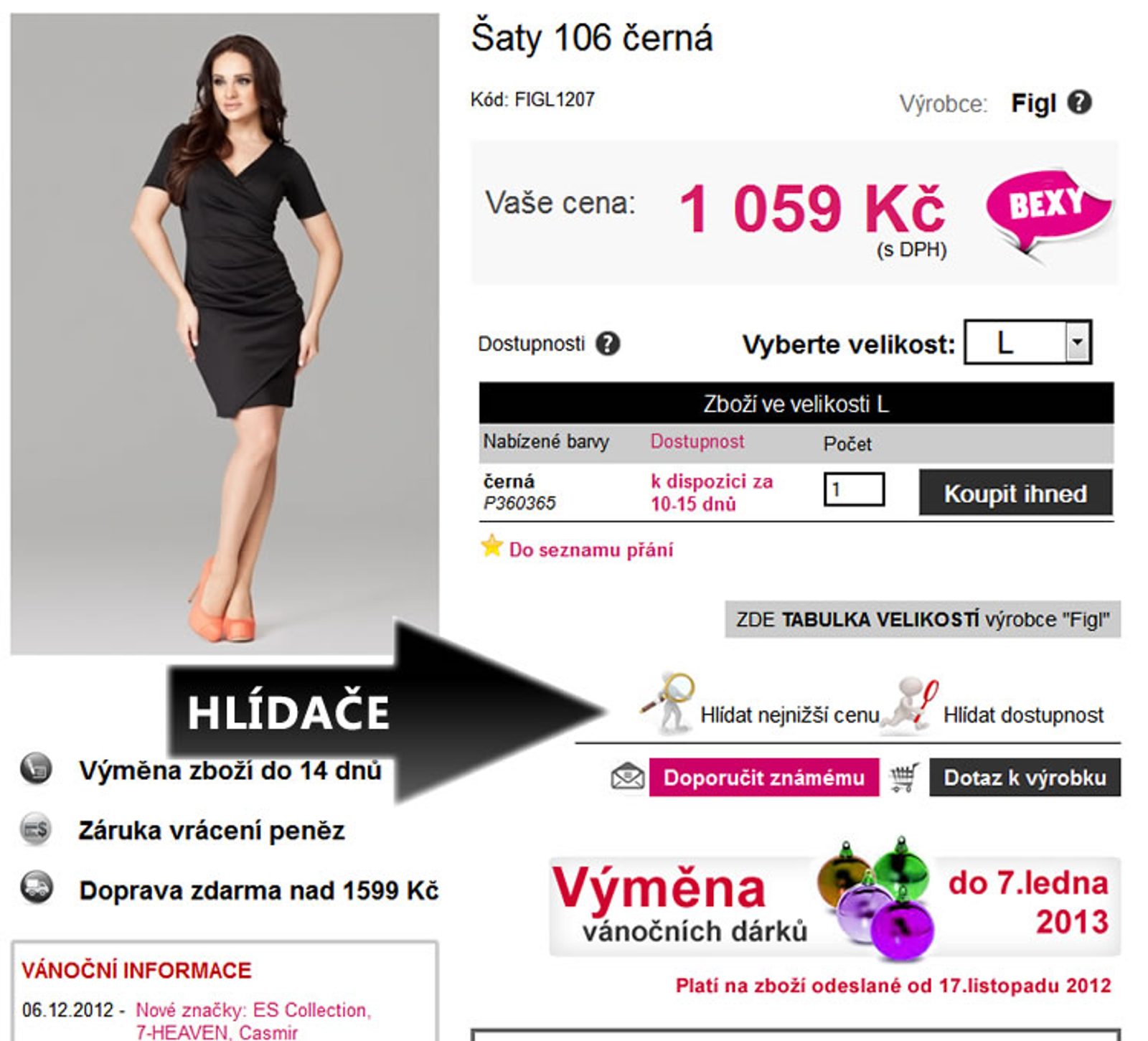Open the Figl size table link

pos(923,619)
